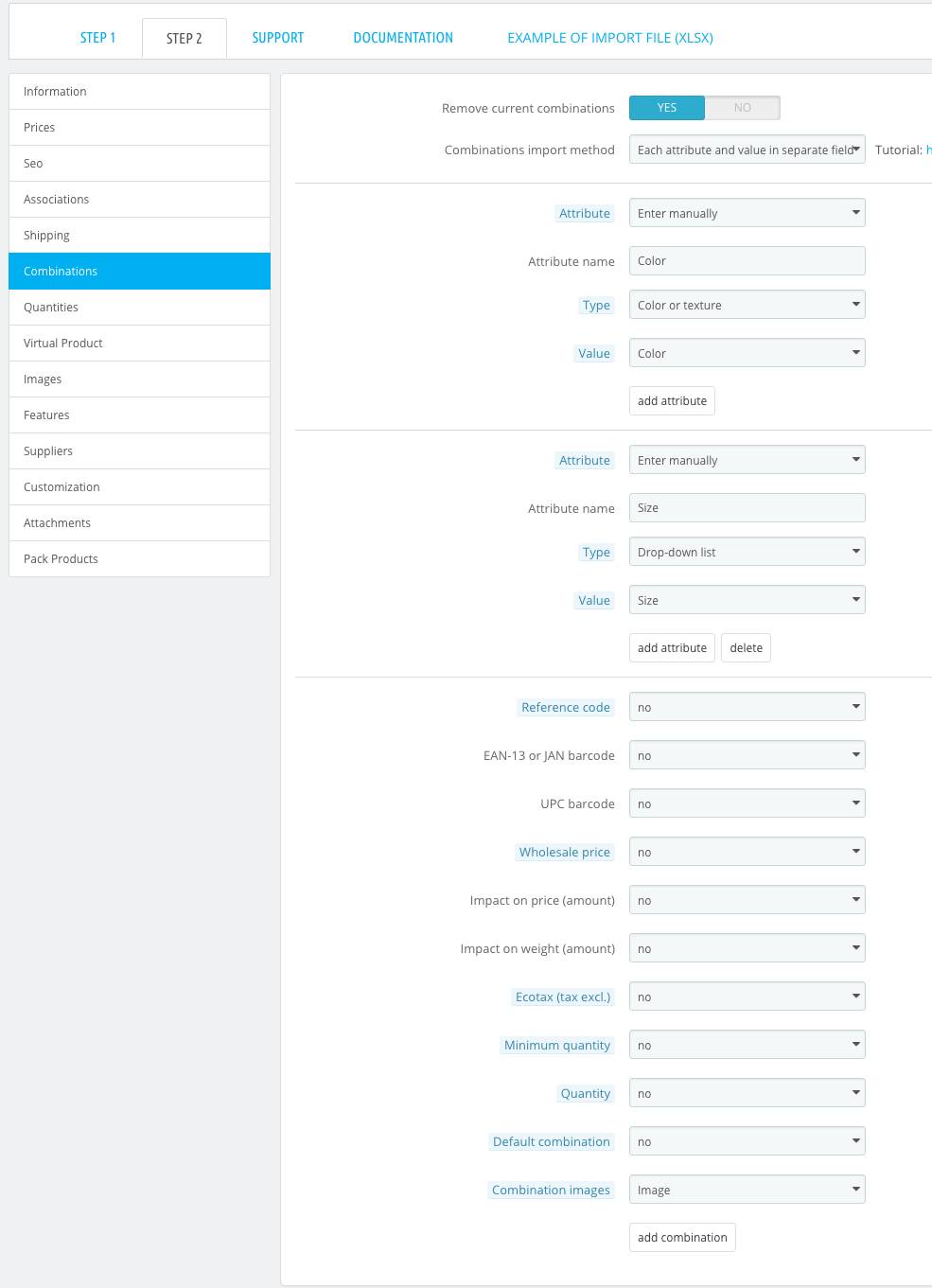Select Quantities in the sidebar
This screenshot has height=1288, width=932.
140,308
